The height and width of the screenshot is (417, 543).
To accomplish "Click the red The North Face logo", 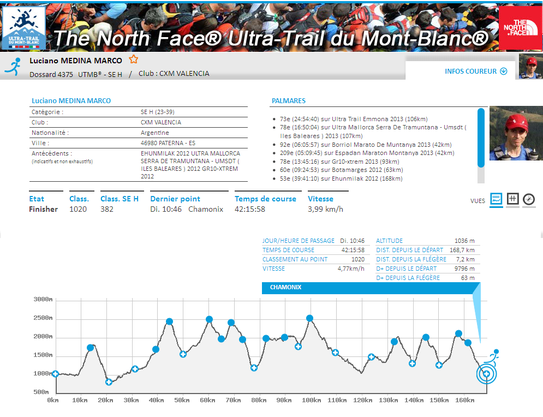I will tap(520, 28).
